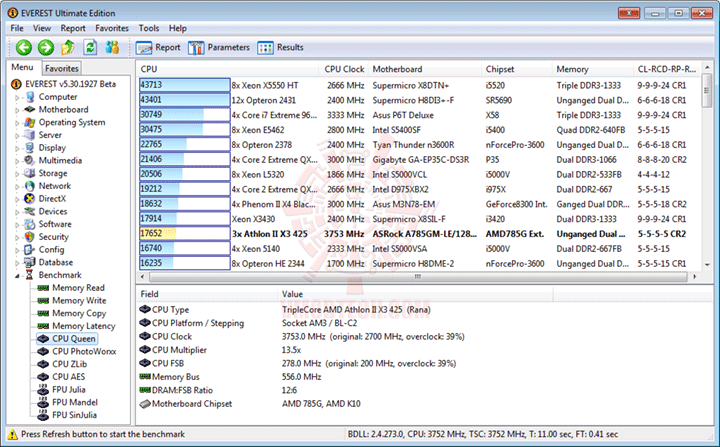720x447 pixels.
Task: Select the Config icon in tree
Action: pos(30,249)
